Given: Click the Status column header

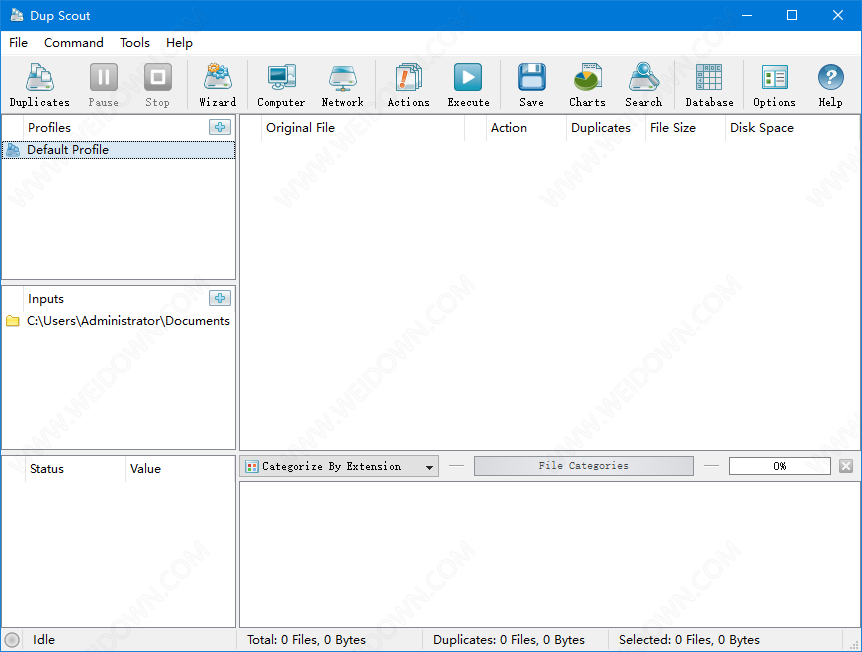Looking at the screenshot, I should click(75, 469).
